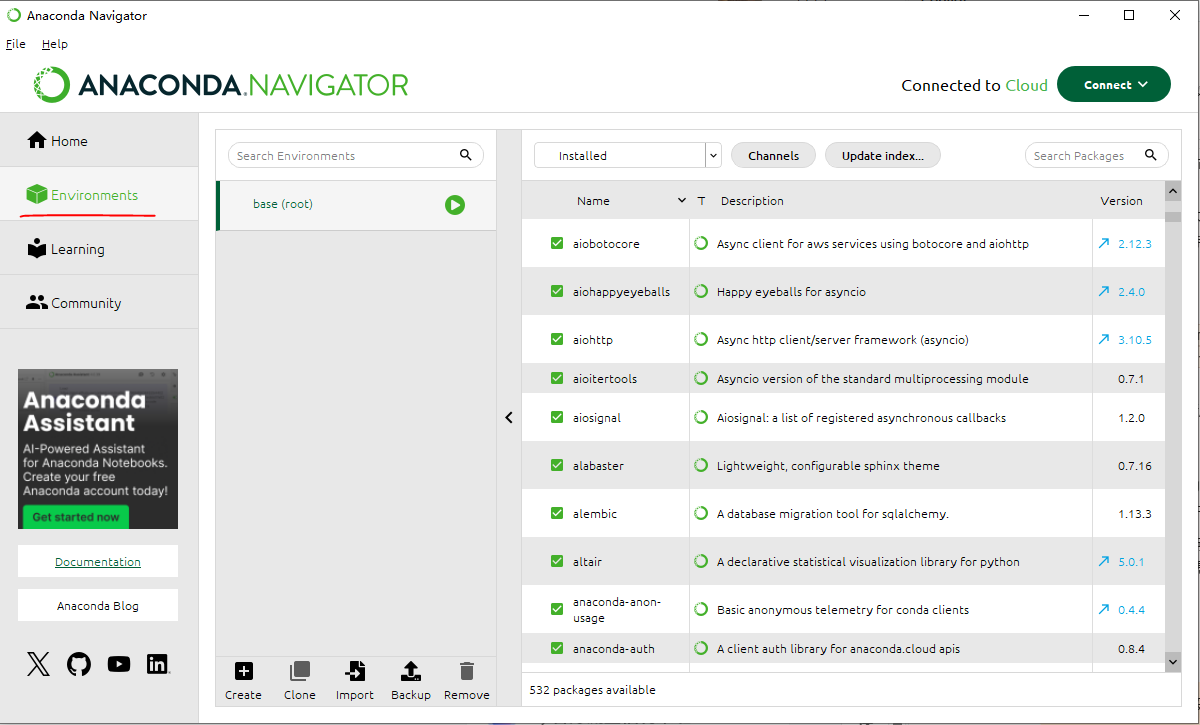
Task: Toggle the aiobotocore package checkbox
Action: [x=557, y=243]
